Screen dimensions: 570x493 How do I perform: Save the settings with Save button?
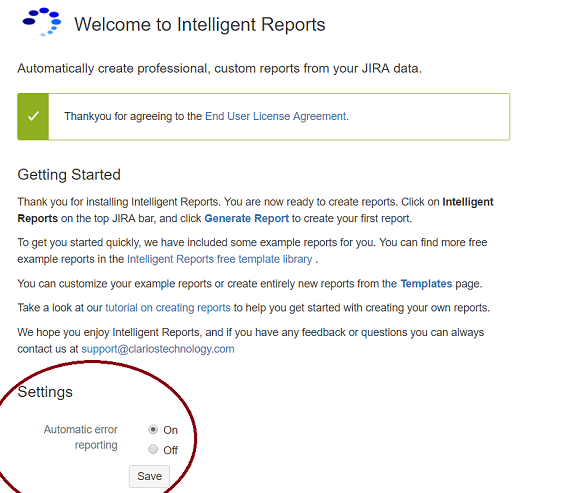tap(149, 476)
